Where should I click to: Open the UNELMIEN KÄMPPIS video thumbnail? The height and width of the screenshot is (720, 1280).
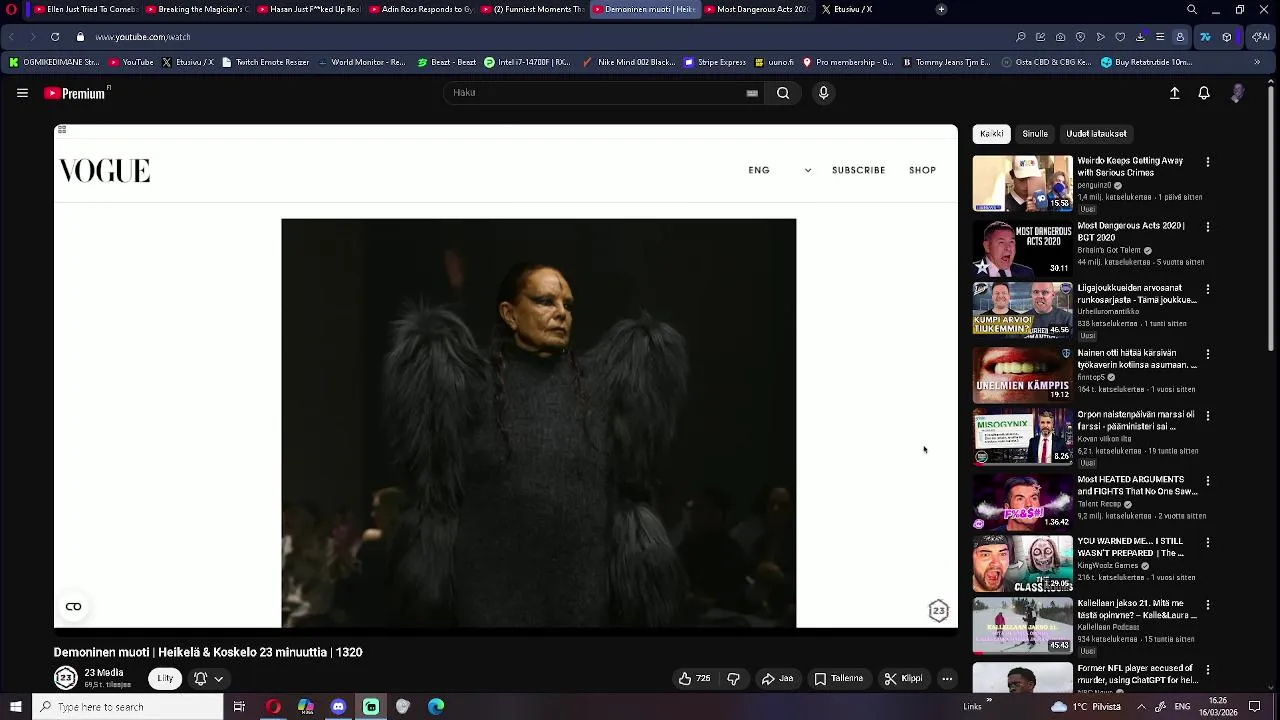[x=1022, y=375]
